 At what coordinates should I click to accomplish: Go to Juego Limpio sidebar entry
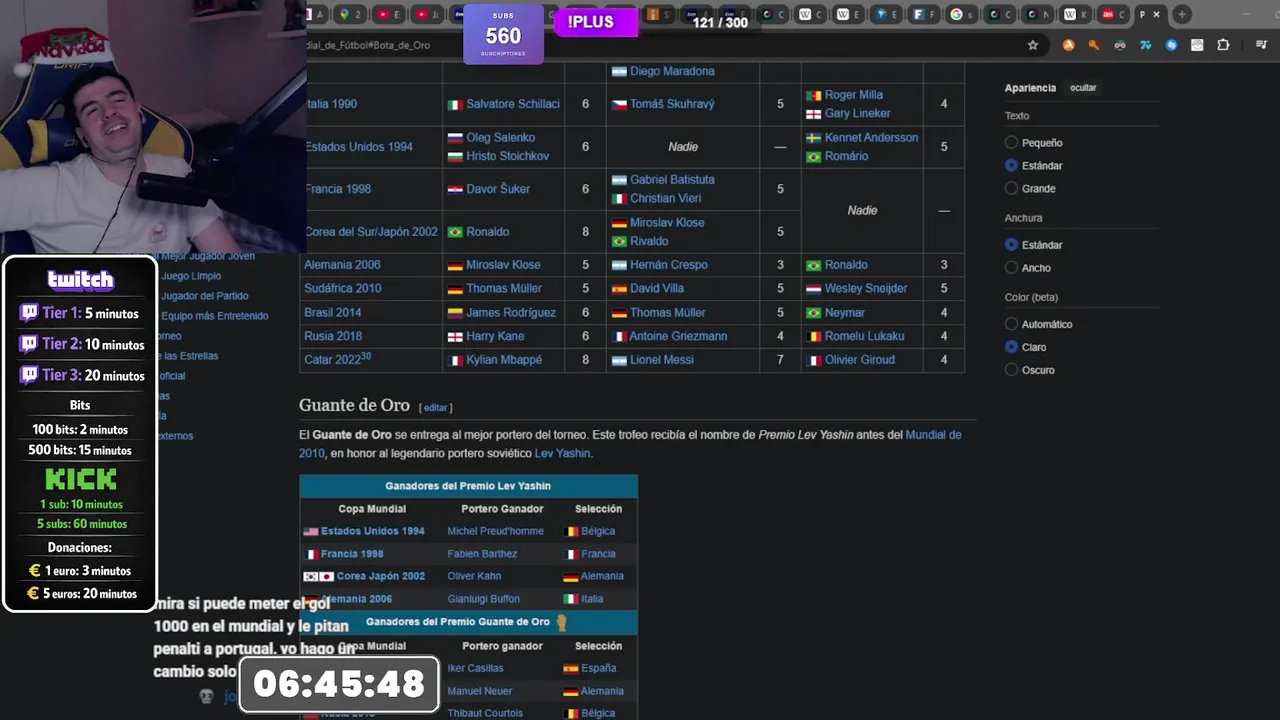point(191,276)
